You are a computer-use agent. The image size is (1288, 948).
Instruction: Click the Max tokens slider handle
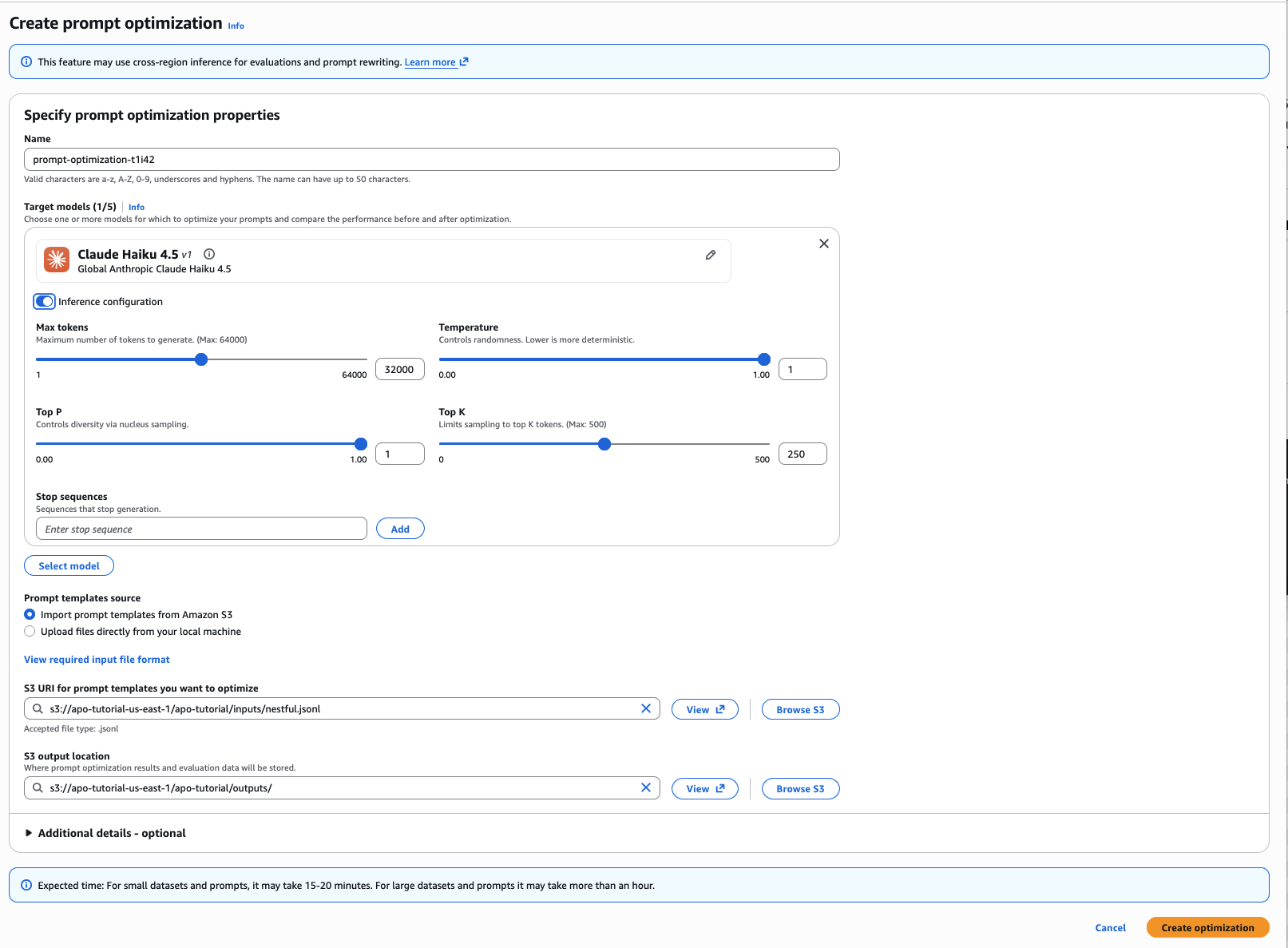[x=201, y=359]
